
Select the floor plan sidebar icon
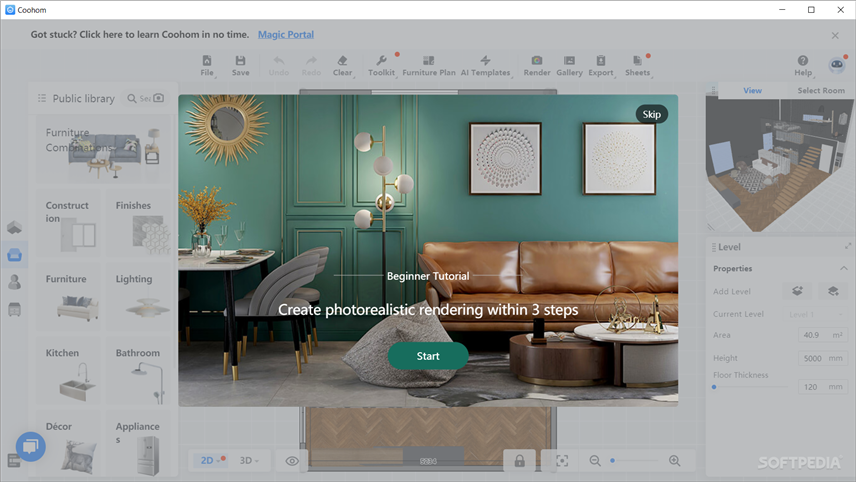[14, 227]
